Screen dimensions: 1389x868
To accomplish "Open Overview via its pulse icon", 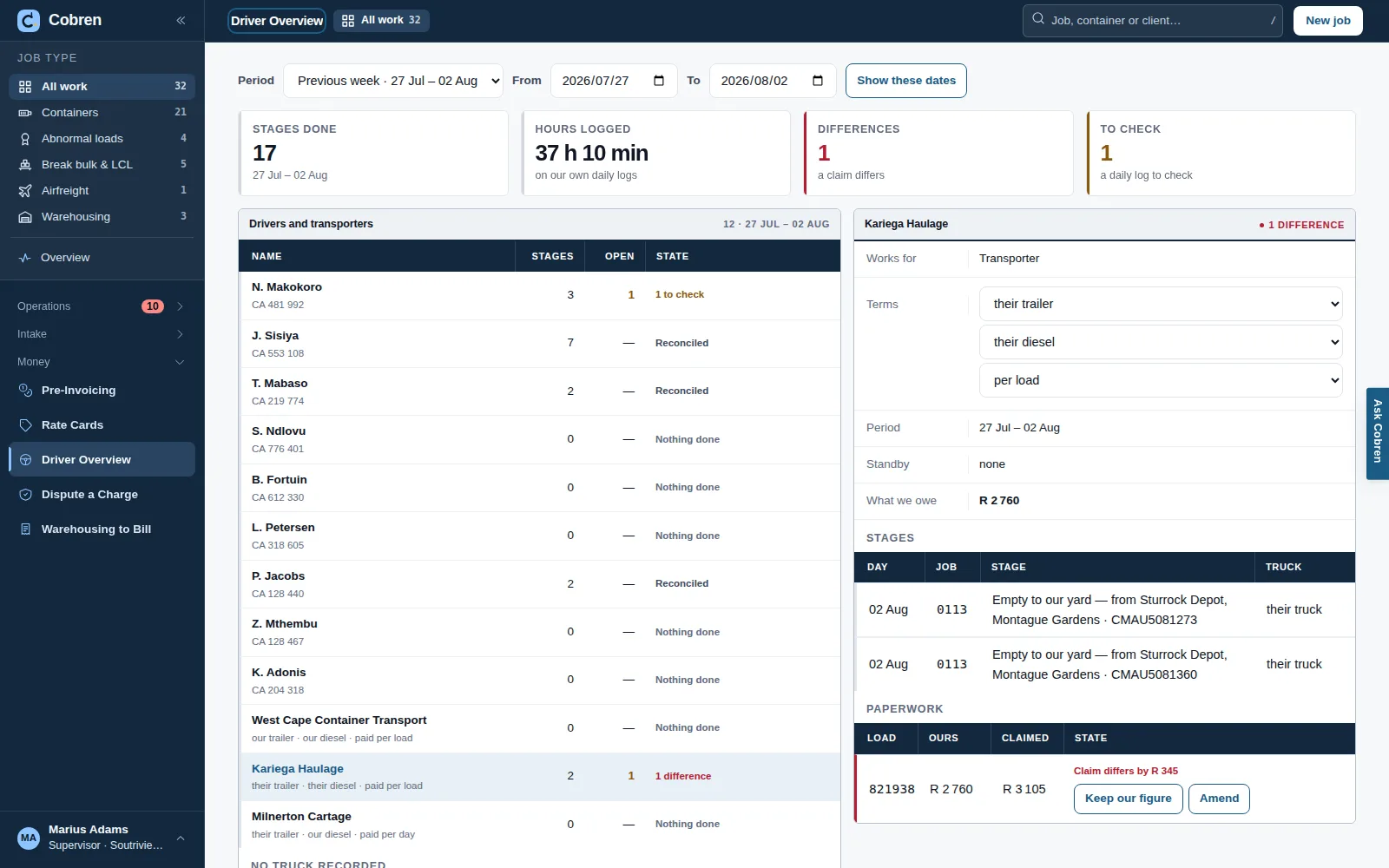I will click(x=25, y=258).
